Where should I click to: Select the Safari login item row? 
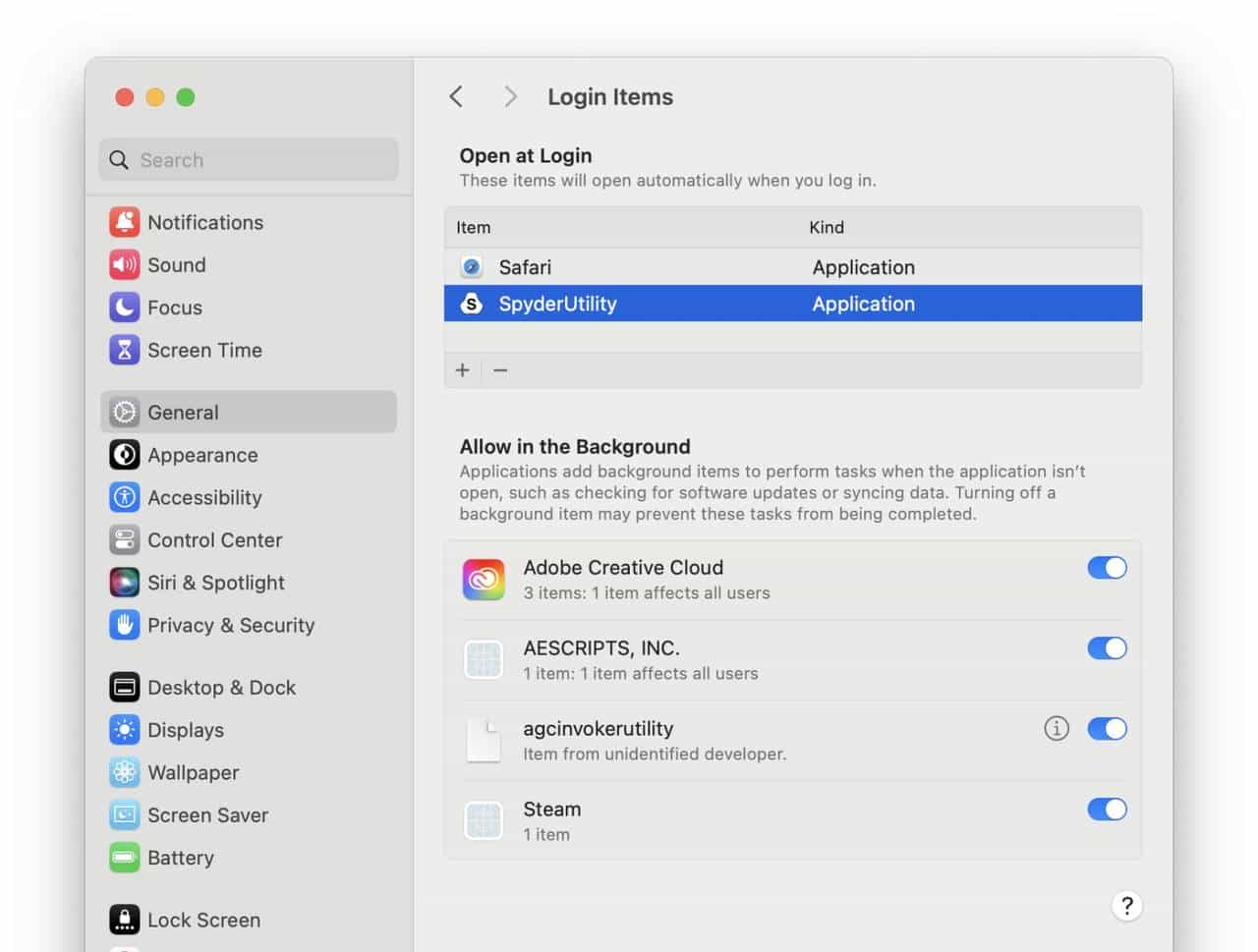click(793, 267)
